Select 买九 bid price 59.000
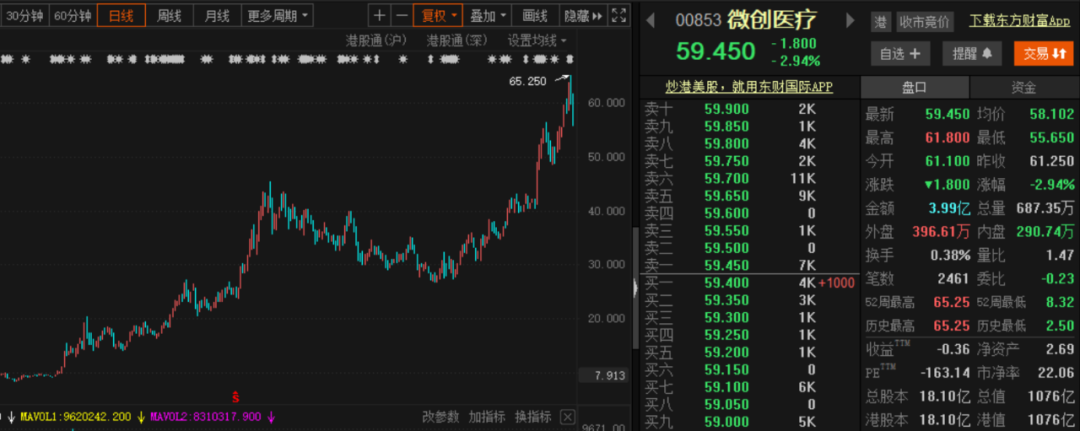 click(726, 422)
